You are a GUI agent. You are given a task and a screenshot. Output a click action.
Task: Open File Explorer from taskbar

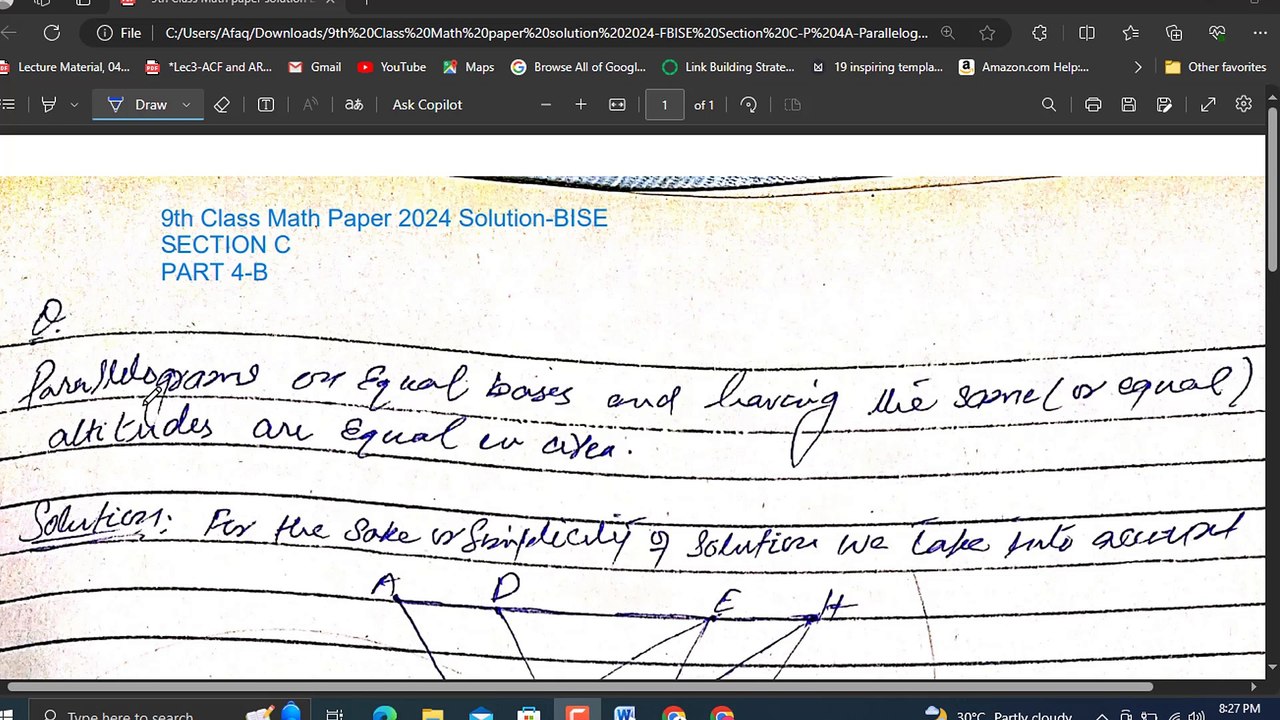[432, 714]
